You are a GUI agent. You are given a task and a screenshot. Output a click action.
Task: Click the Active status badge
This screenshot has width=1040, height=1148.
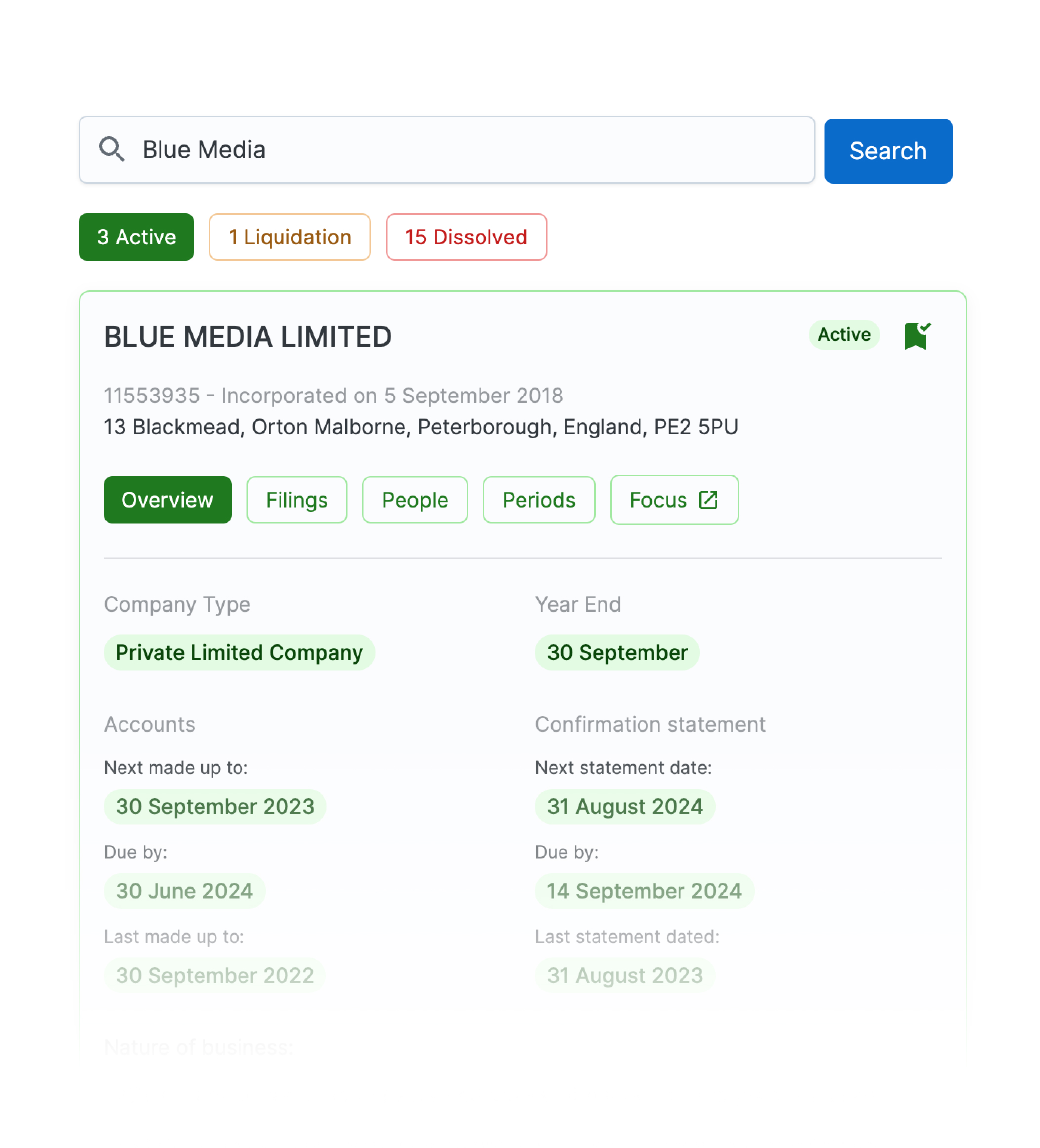843,335
